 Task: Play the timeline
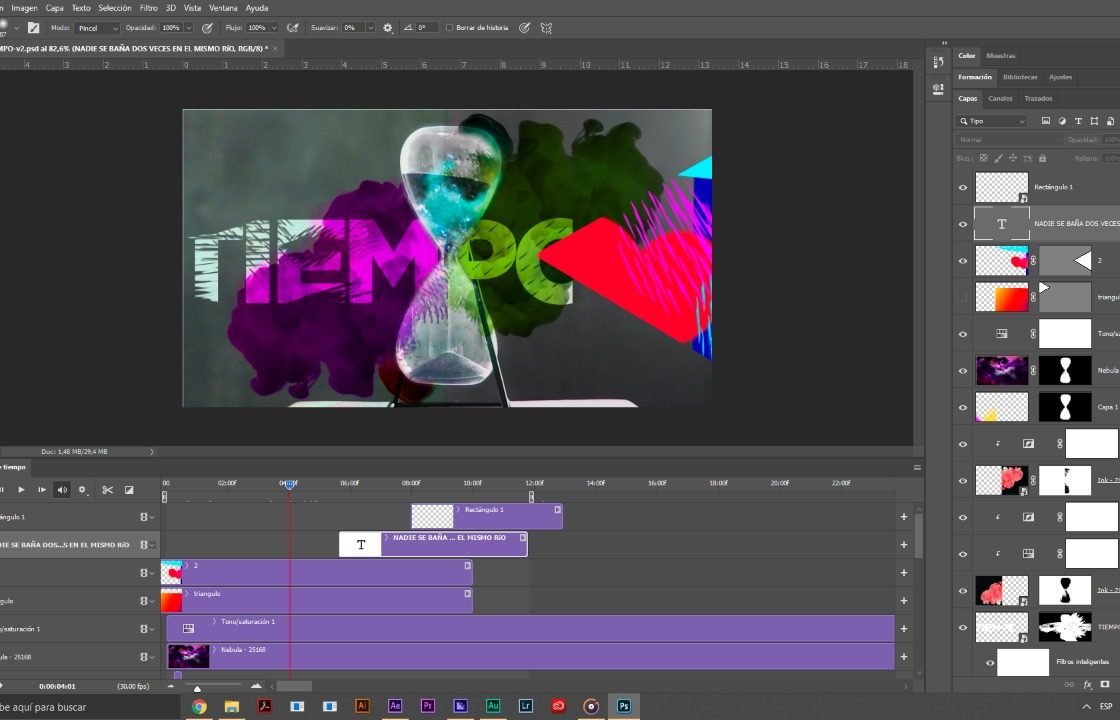21,489
